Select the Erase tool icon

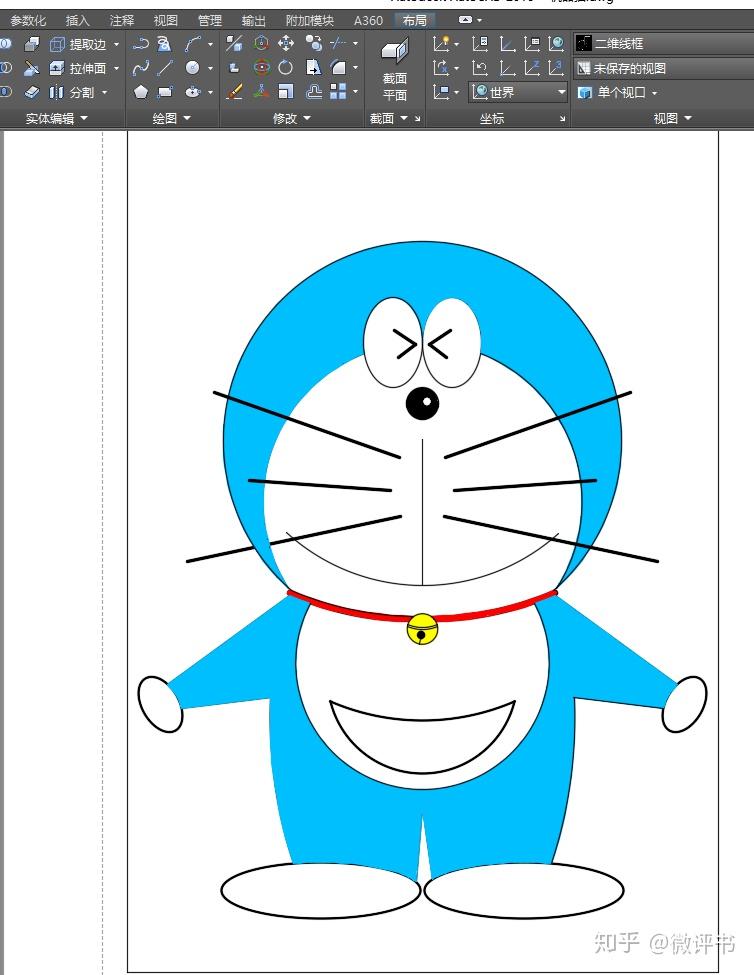[x=234, y=92]
